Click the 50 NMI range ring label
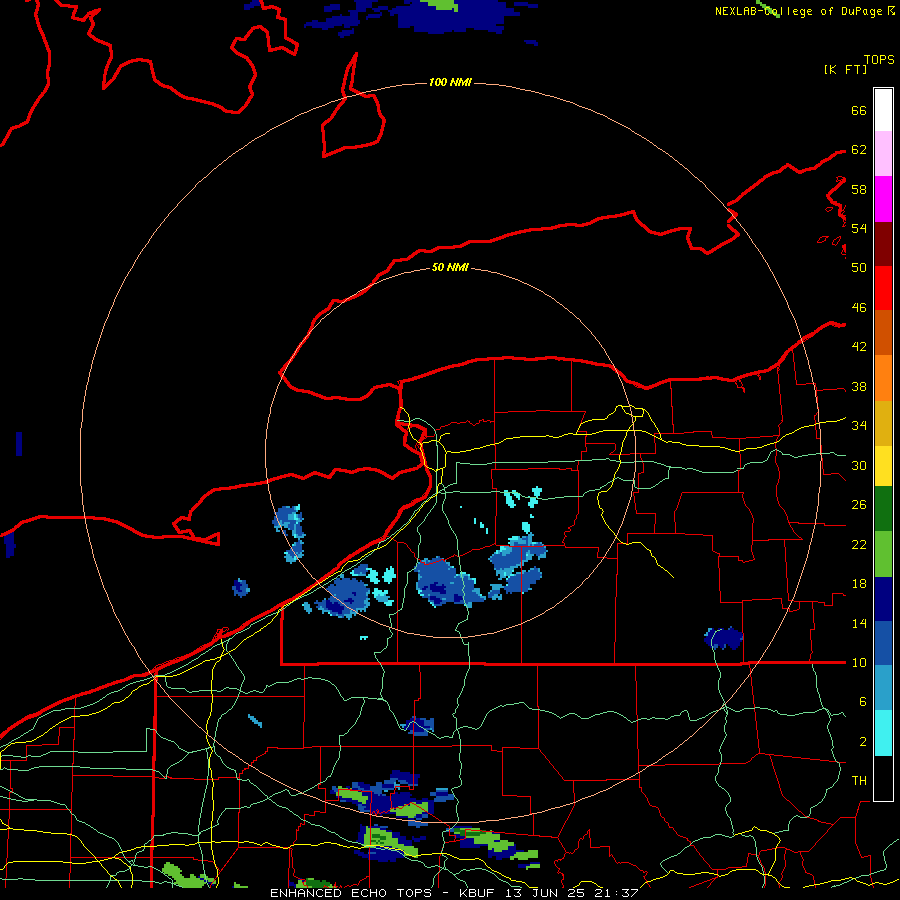 click(450, 267)
